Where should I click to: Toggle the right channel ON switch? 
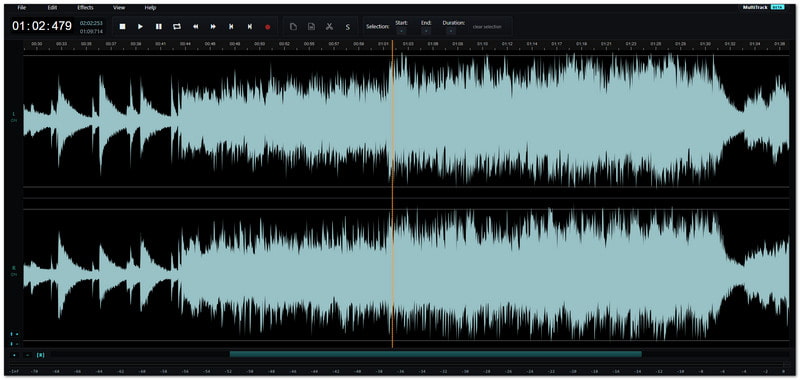pyautogui.click(x=14, y=274)
